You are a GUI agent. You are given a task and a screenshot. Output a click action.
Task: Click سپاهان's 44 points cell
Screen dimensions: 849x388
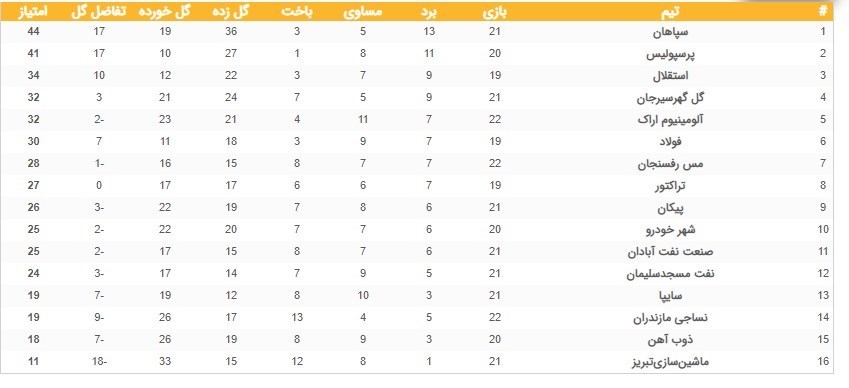pos(33,31)
